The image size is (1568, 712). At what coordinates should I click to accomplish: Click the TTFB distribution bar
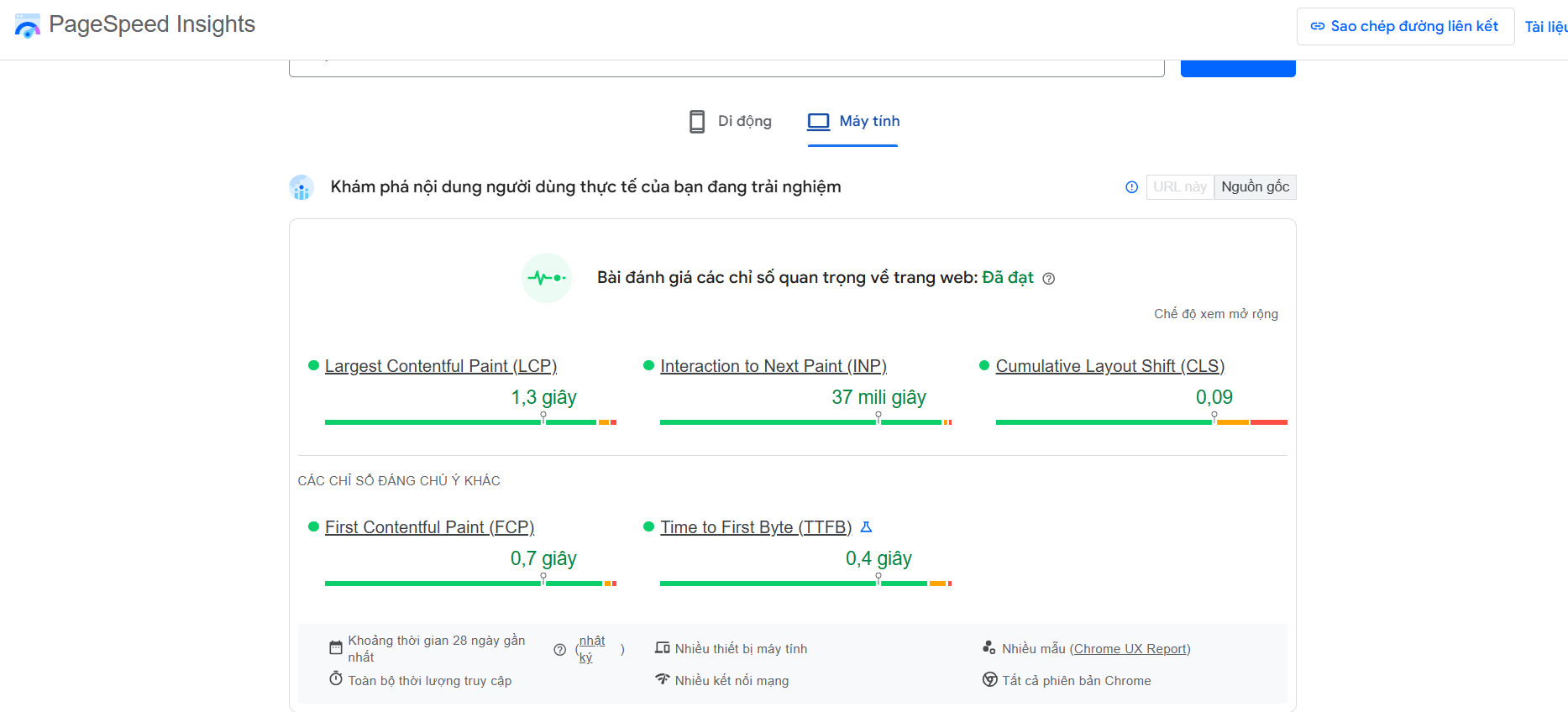tap(805, 584)
